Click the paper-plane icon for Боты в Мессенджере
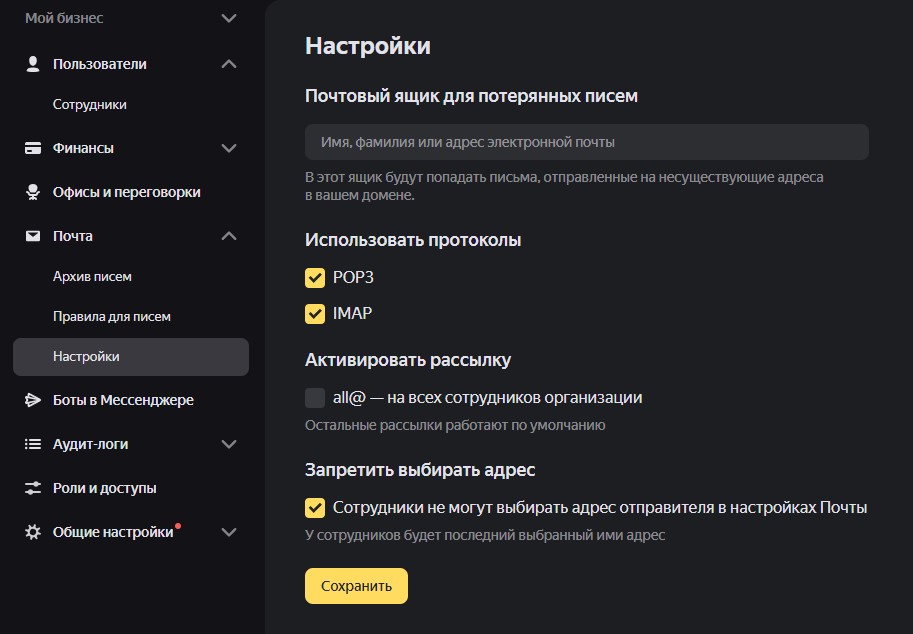The width and height of the screenshot is (913, 634). pos(33,400)
